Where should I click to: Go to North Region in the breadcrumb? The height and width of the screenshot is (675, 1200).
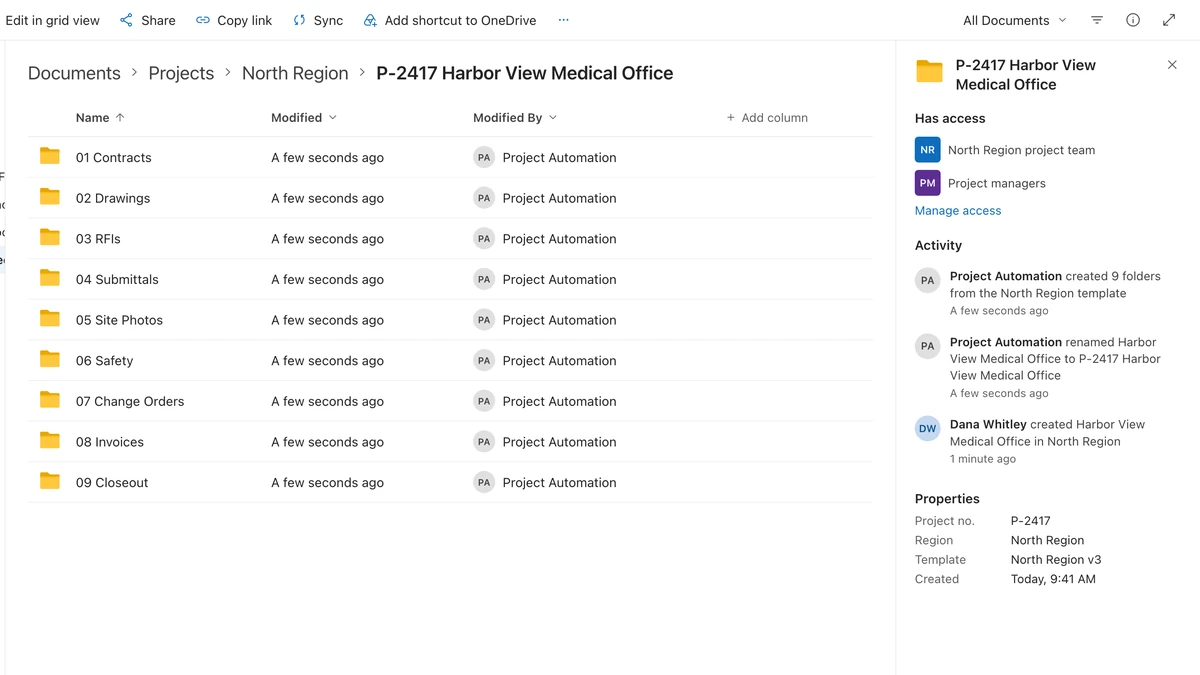(x=295, y=73)
